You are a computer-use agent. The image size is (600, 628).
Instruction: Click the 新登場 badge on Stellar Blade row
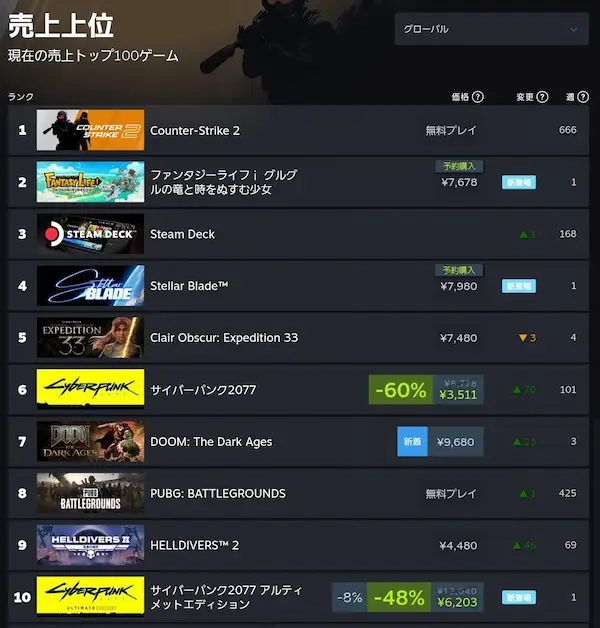pyautogui.click(x=519, y=286)
